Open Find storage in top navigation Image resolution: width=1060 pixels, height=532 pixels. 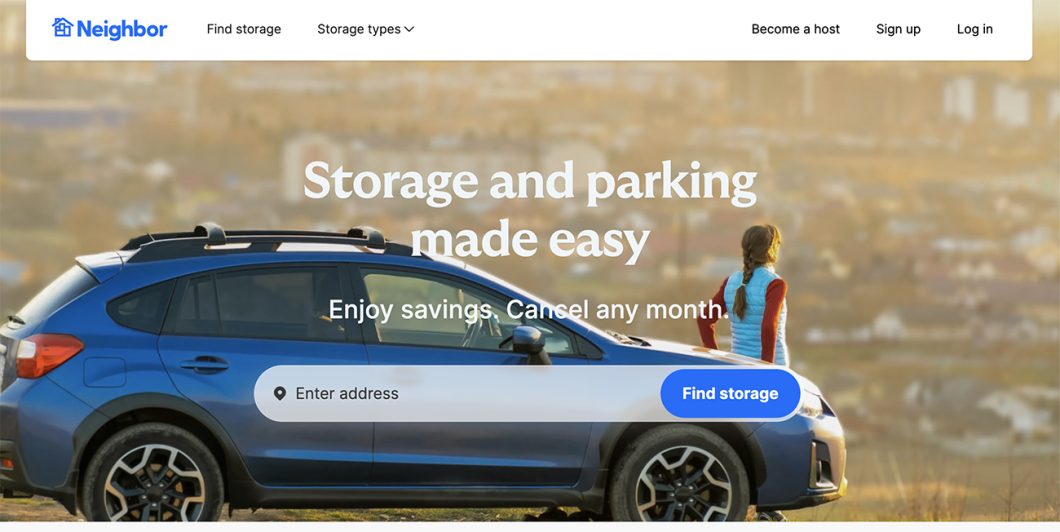[244, 29]
